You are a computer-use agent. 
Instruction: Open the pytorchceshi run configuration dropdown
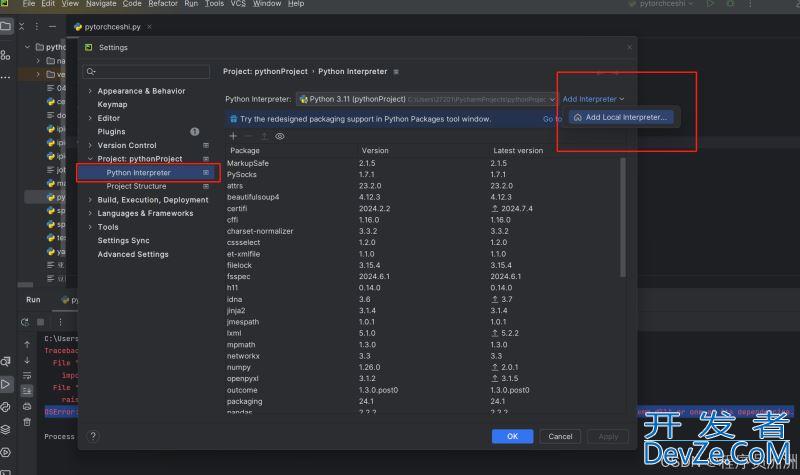(661, 4)
